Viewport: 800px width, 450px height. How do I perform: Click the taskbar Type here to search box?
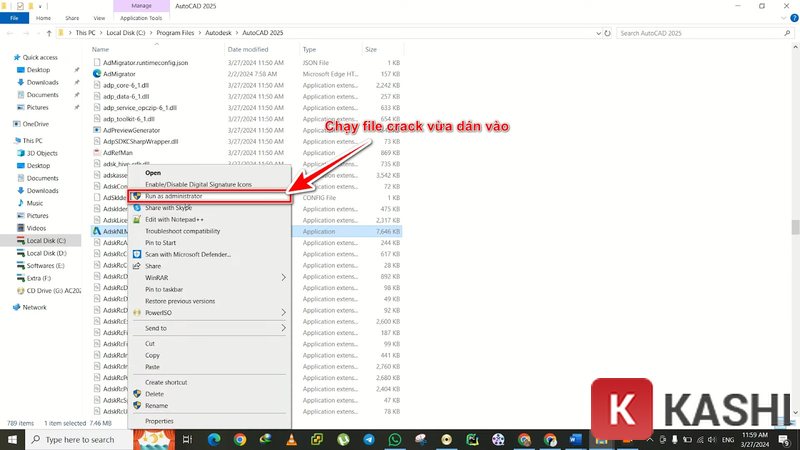pyautogui.click(x=79, y=439)
